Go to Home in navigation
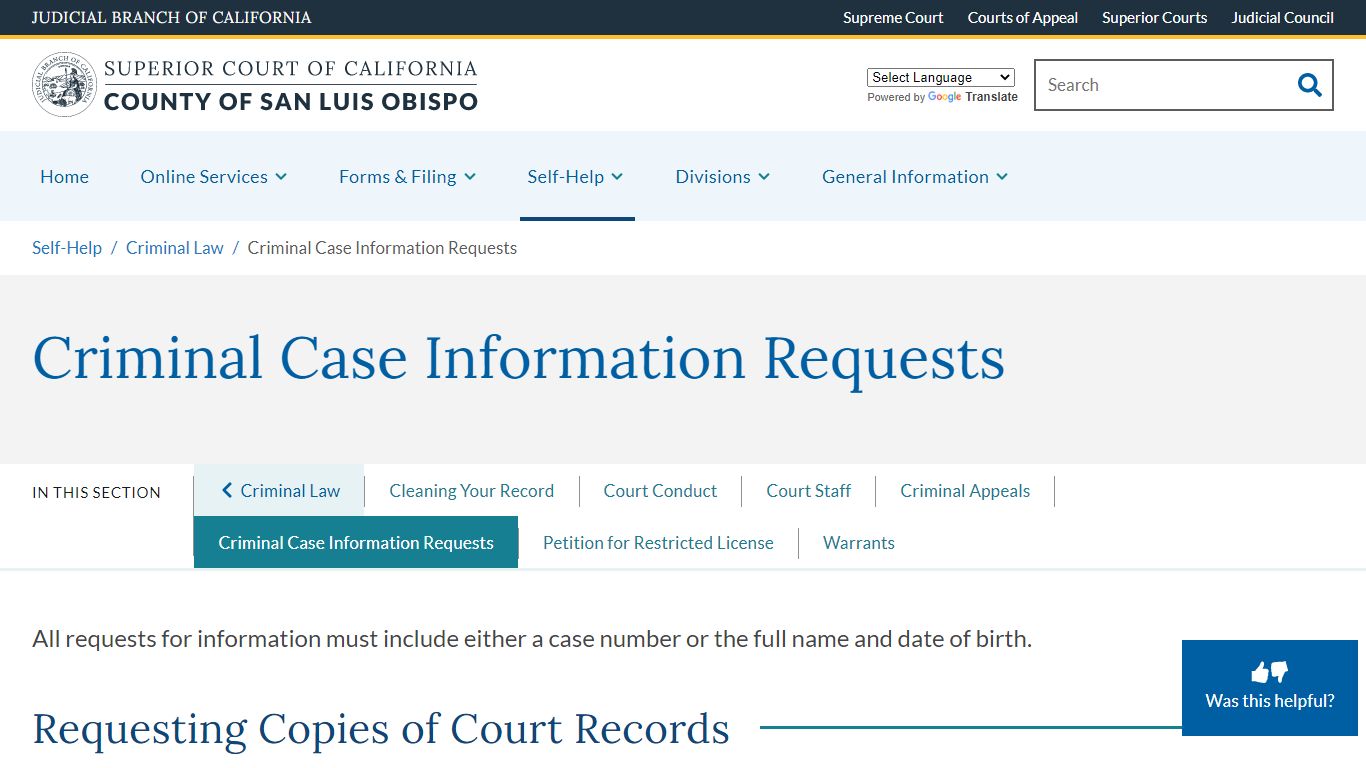This screenshot has height=768, width=1366. coord(64,176)
